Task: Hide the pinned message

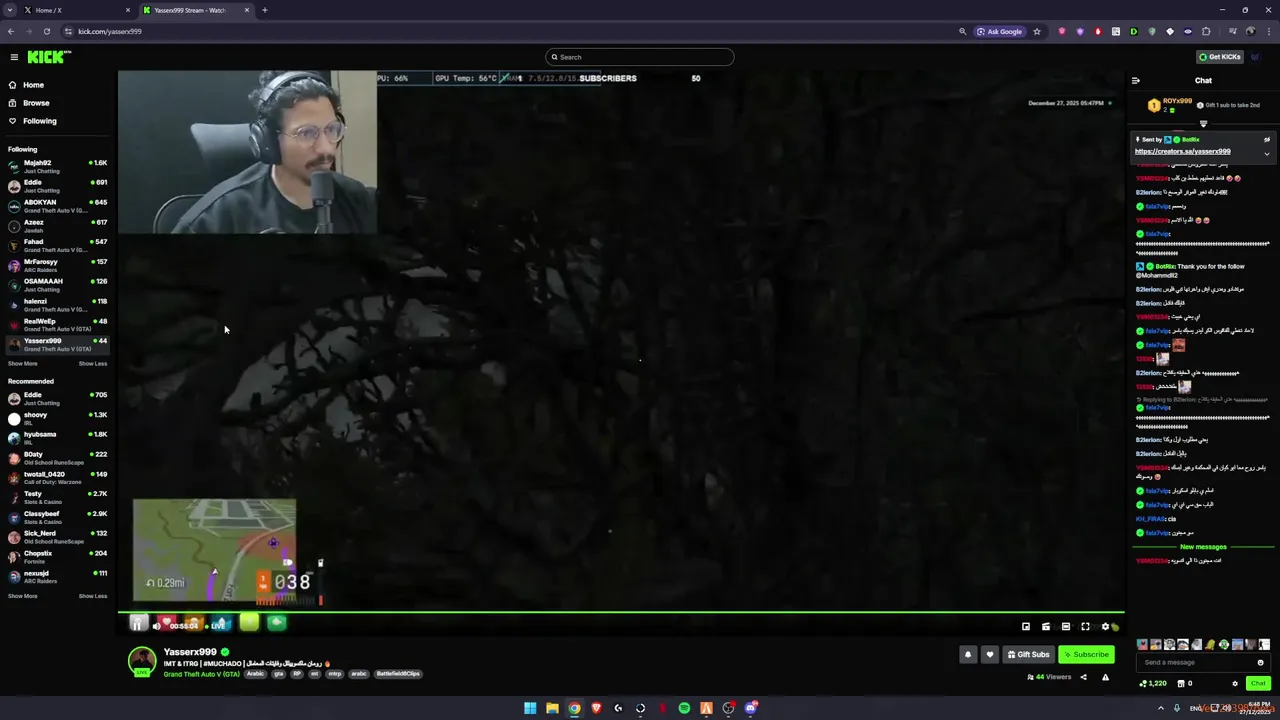Action: click(1267, 140)
